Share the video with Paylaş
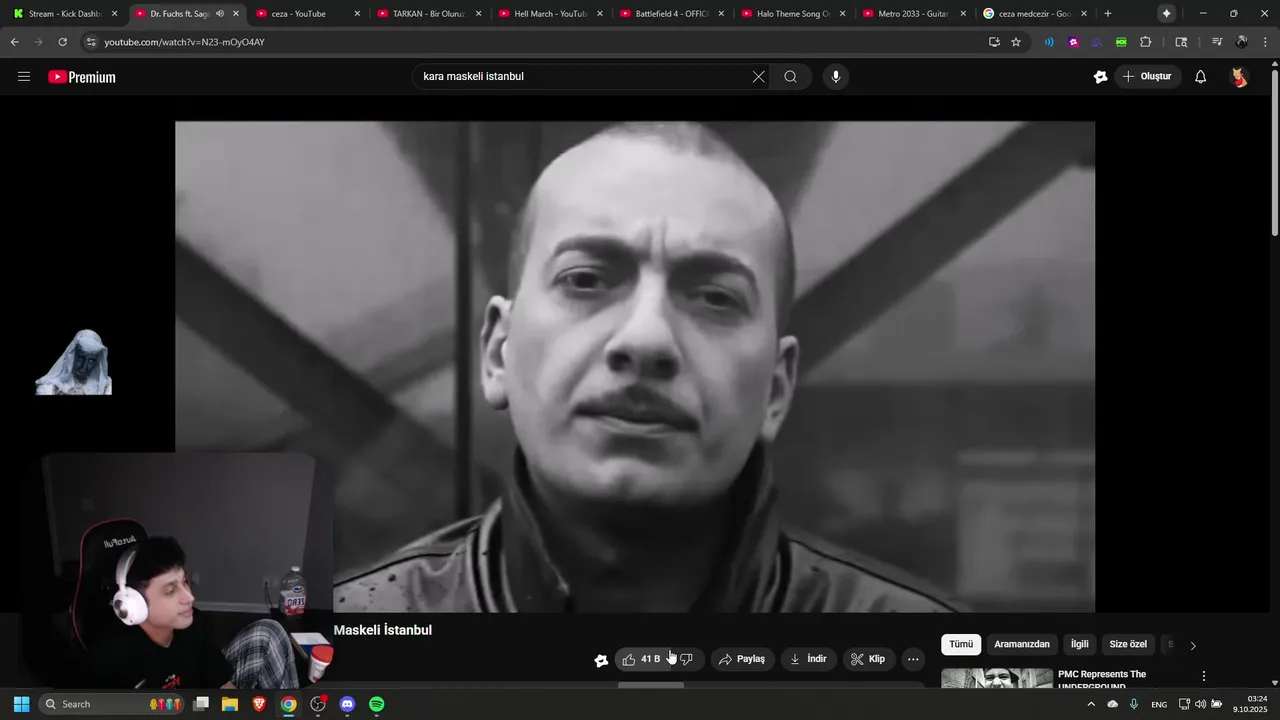 coord(742,659)
